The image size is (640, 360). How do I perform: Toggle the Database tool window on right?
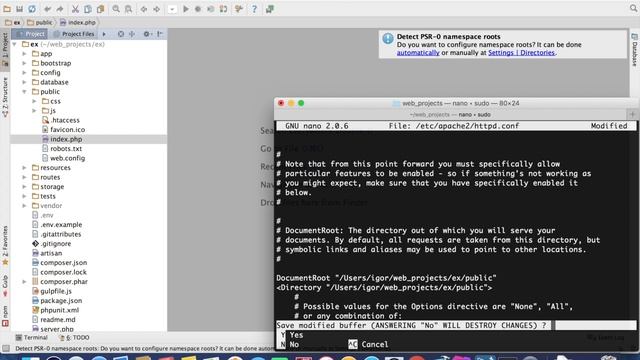tap(634, 50)
